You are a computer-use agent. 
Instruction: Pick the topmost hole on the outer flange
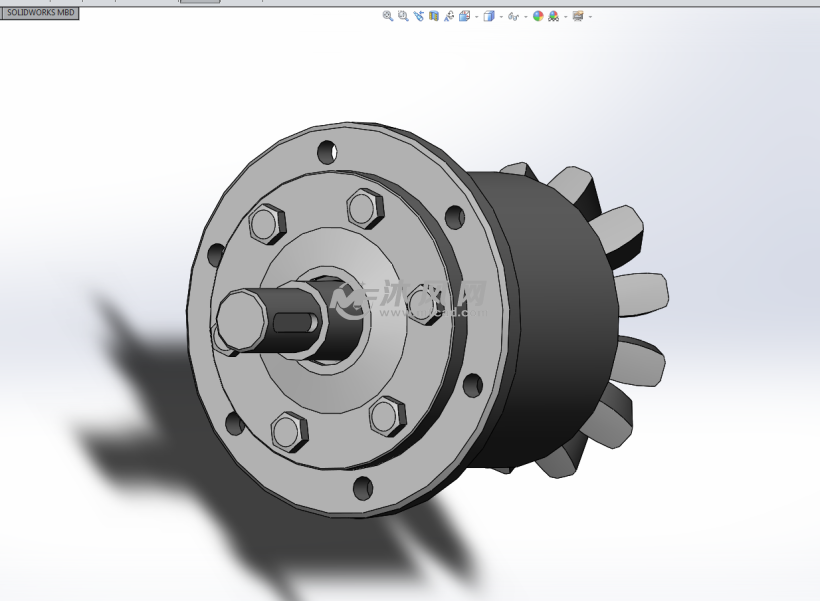[327, 152]
